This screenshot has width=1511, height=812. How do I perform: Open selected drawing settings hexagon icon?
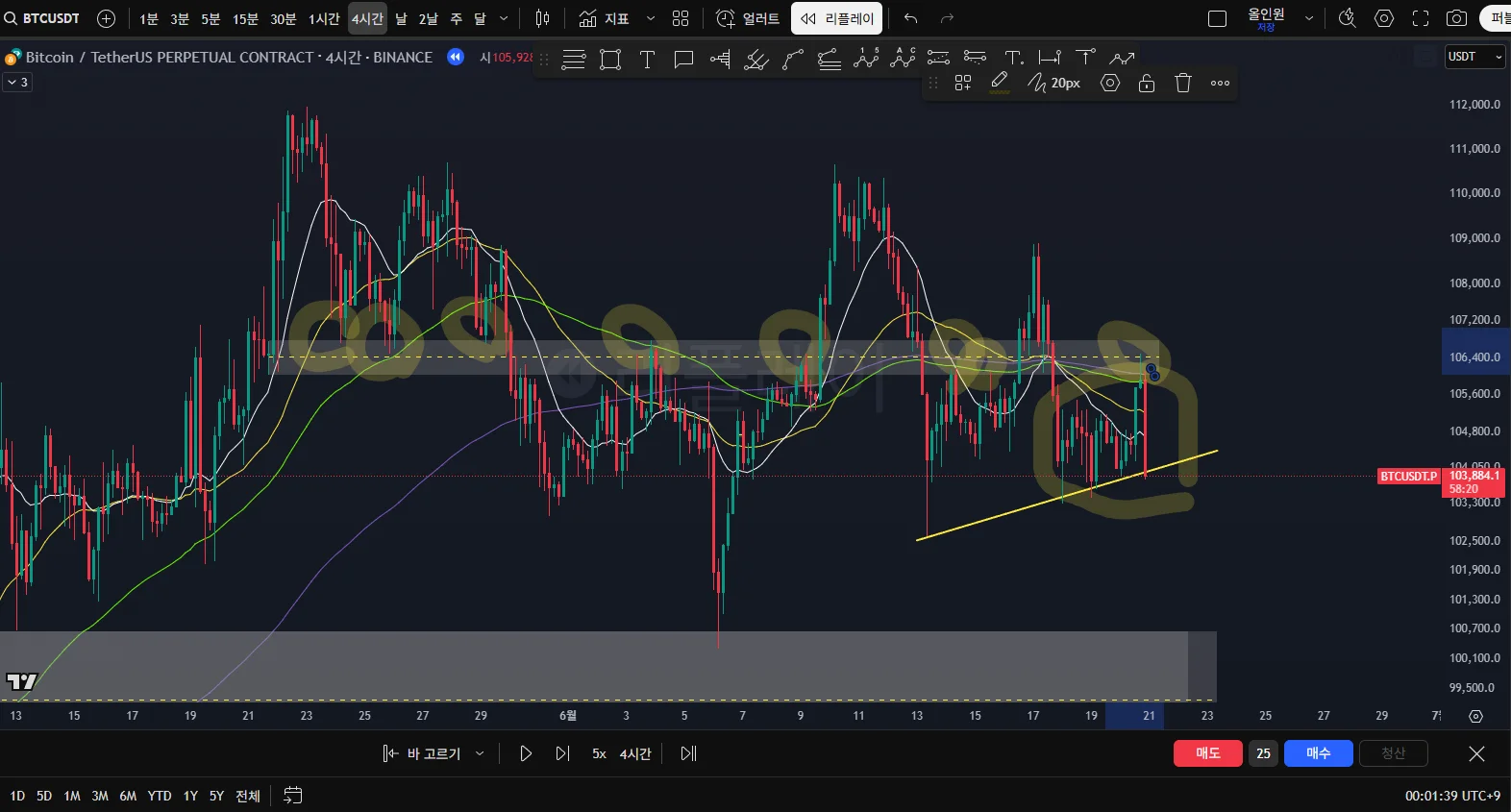pos(1110,84)
